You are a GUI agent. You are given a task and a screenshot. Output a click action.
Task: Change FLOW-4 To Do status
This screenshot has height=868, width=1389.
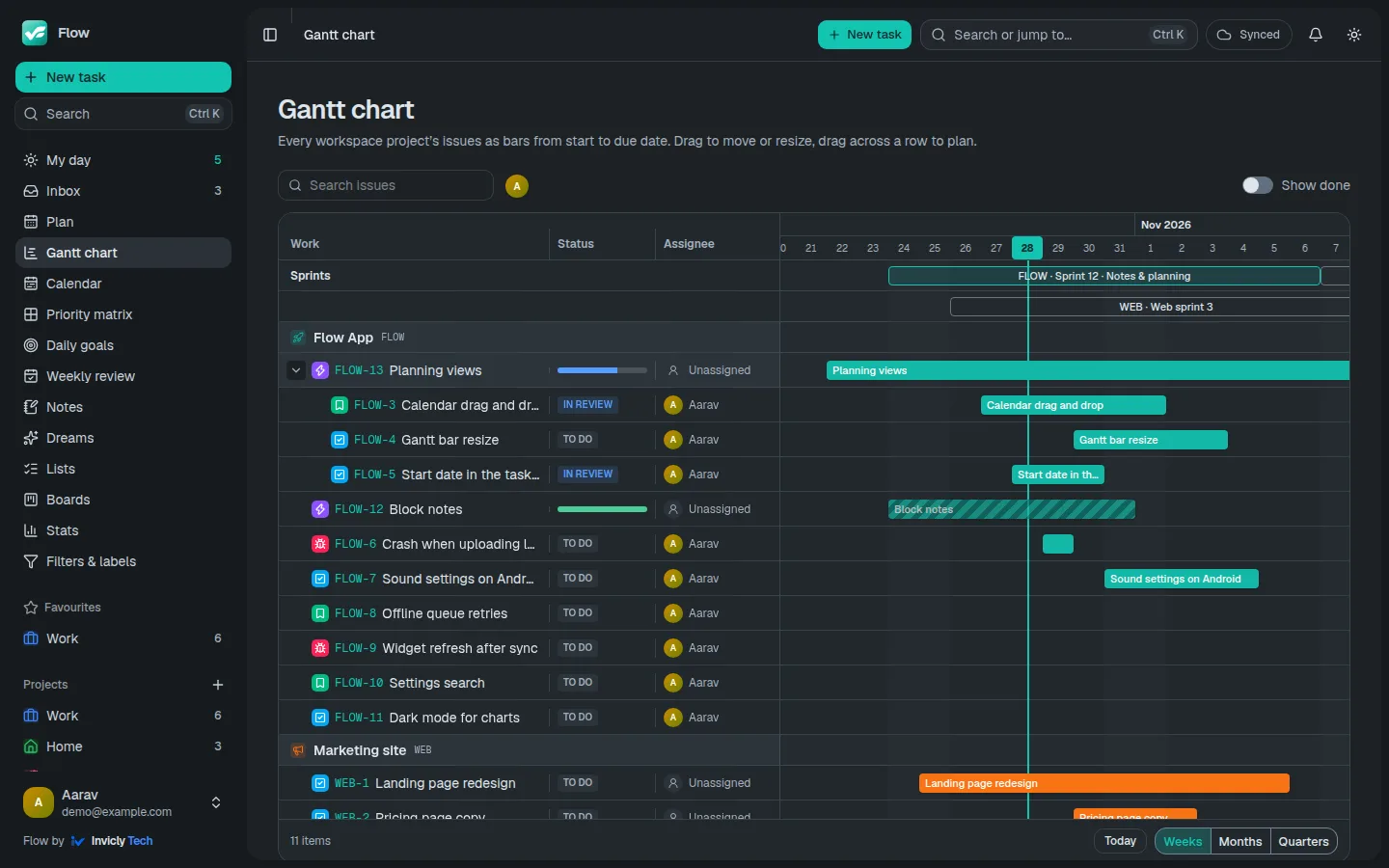(578, 440)
